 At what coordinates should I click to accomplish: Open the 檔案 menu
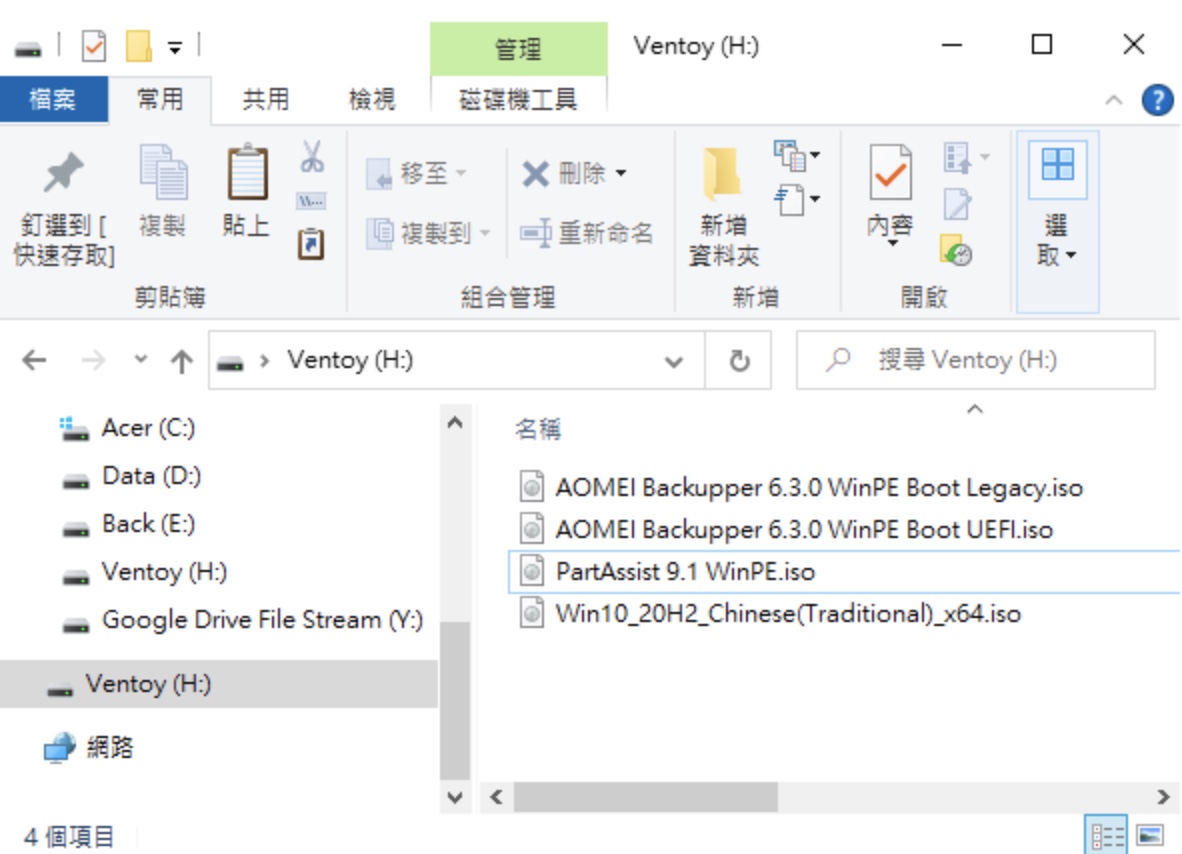[x=53, y=99]
